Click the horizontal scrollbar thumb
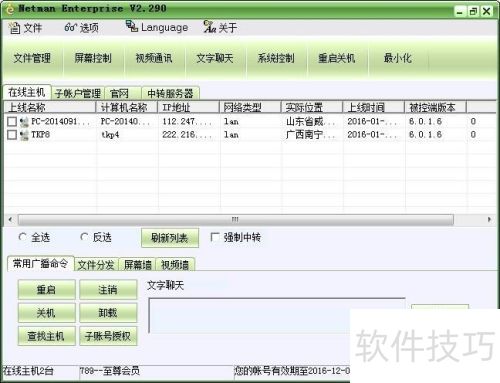 (x=236, y=220)
